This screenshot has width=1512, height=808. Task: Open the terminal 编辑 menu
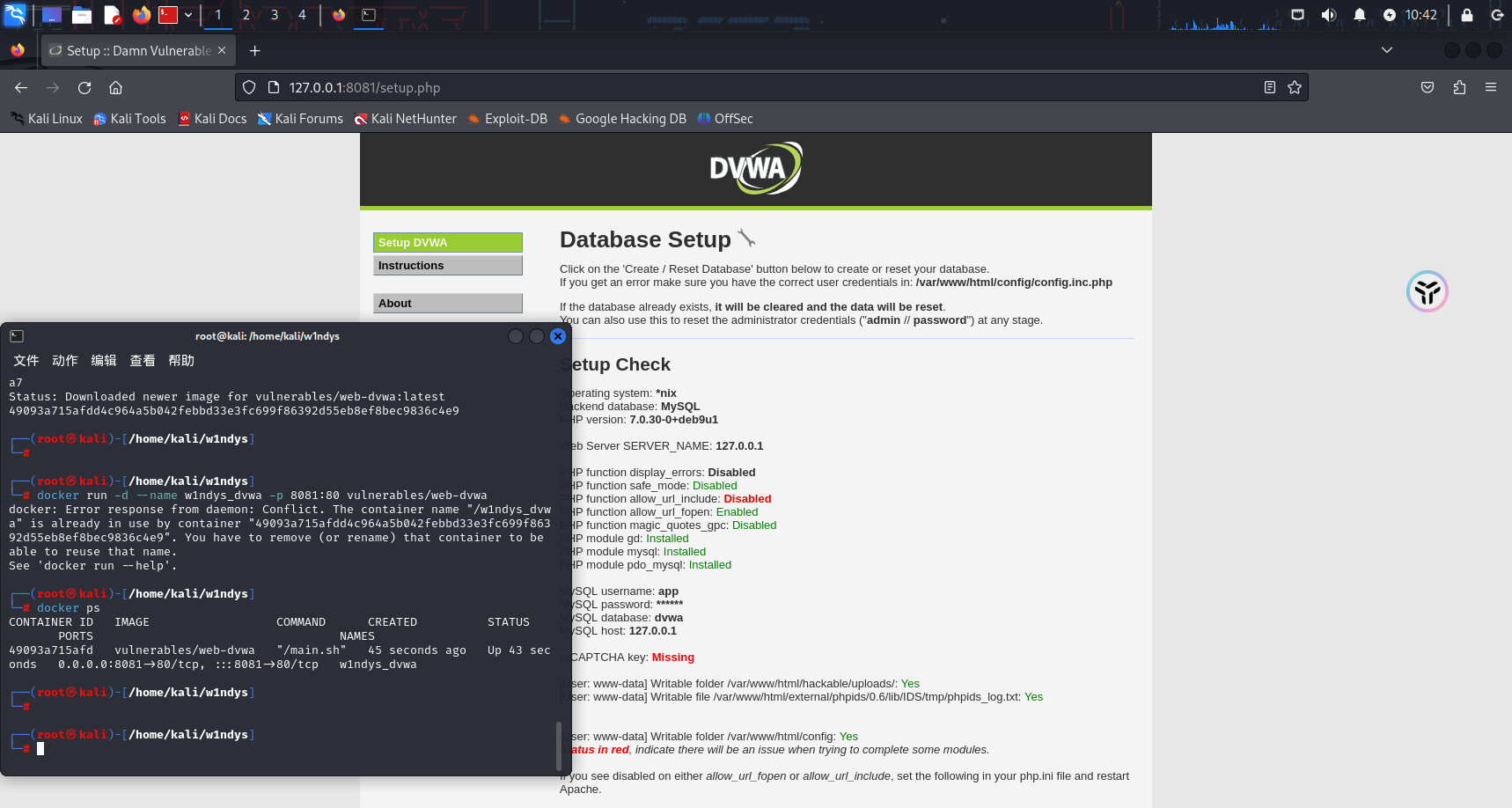point(104,361)
